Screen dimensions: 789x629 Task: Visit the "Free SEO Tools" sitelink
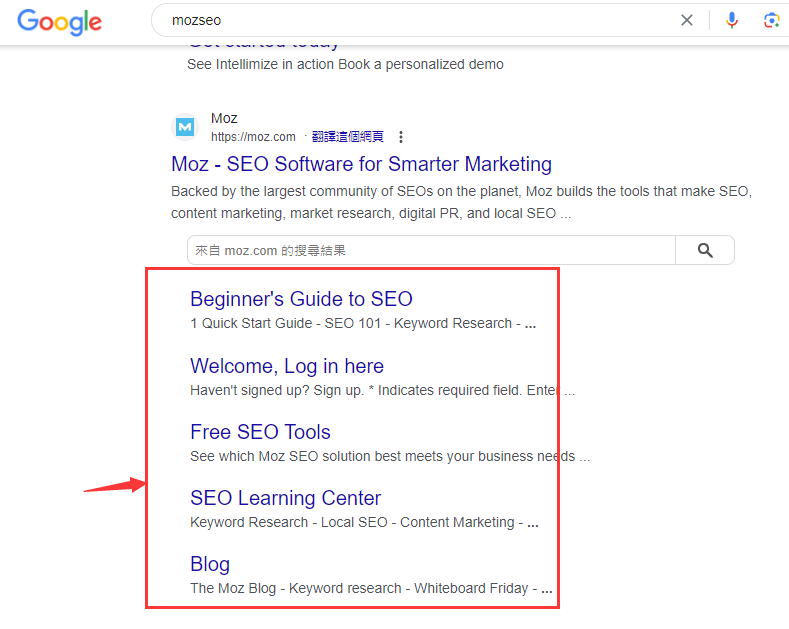pyautogui.click(x=260, y=432)
